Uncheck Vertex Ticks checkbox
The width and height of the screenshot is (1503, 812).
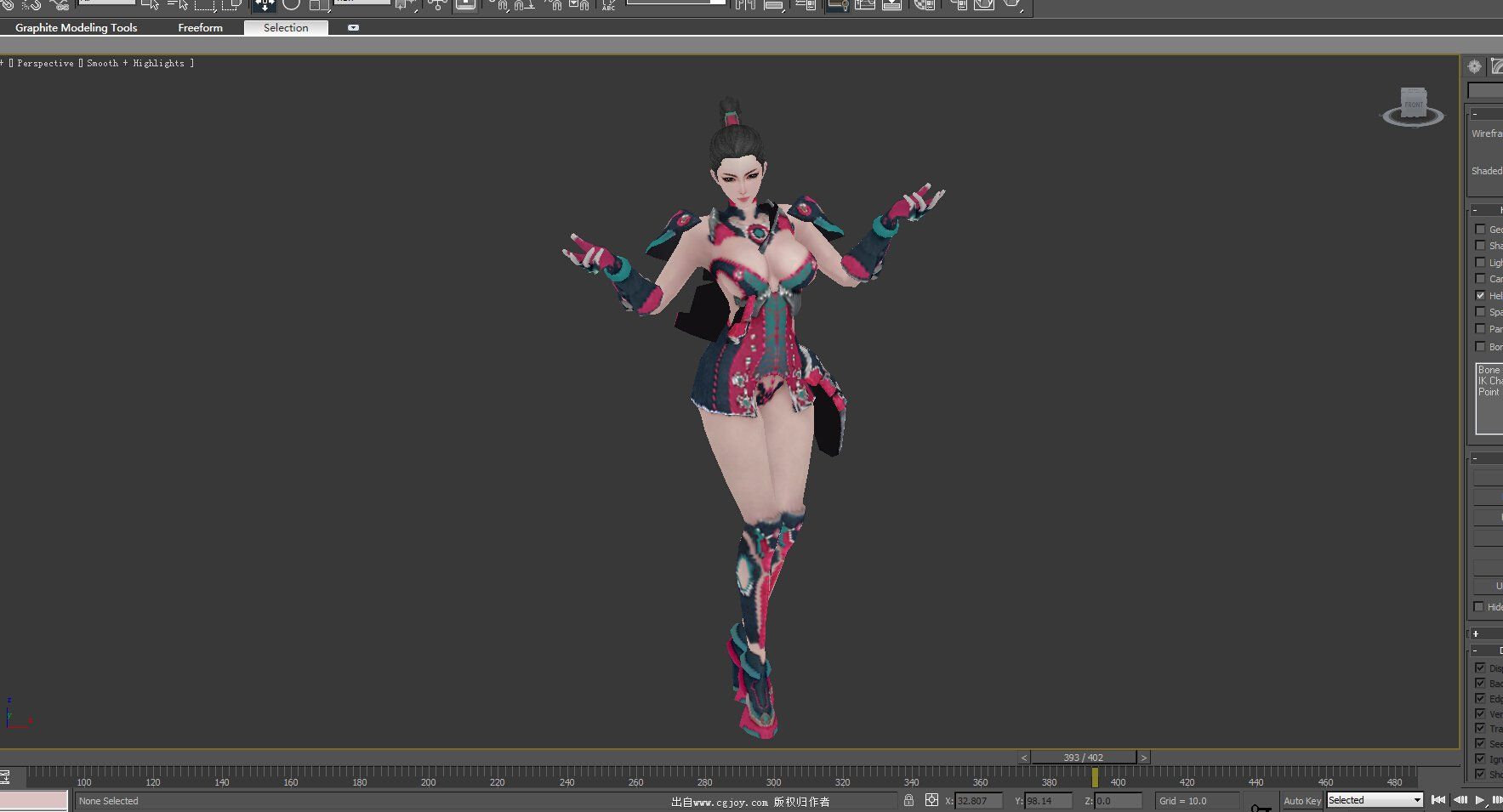pos(1480,713)
